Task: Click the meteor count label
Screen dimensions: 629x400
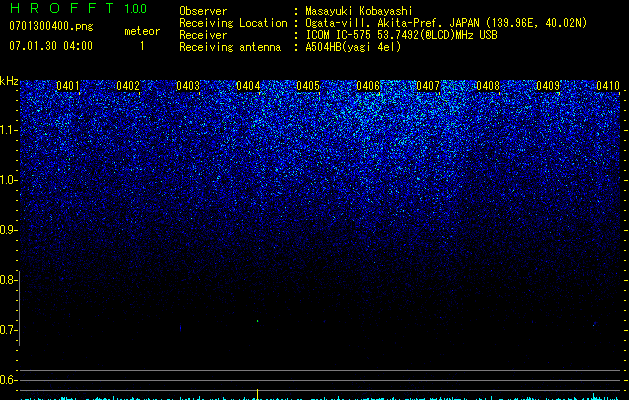Action: coord(142,31)
